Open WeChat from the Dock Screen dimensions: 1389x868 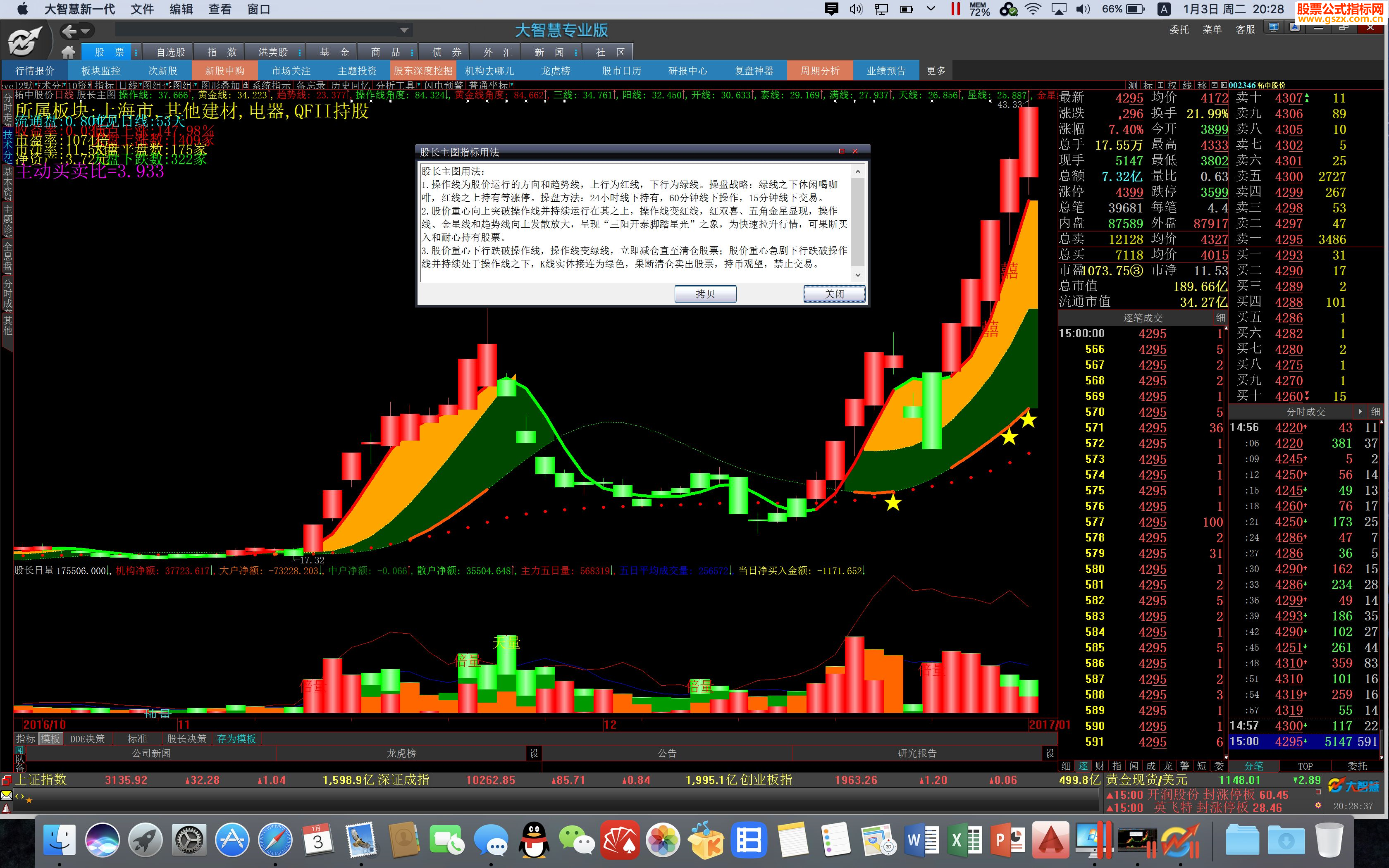point(577,840)
